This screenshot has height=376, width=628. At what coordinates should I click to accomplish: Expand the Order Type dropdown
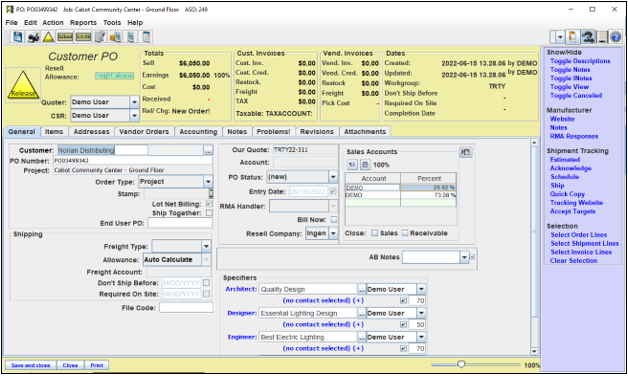click(208, 182)
